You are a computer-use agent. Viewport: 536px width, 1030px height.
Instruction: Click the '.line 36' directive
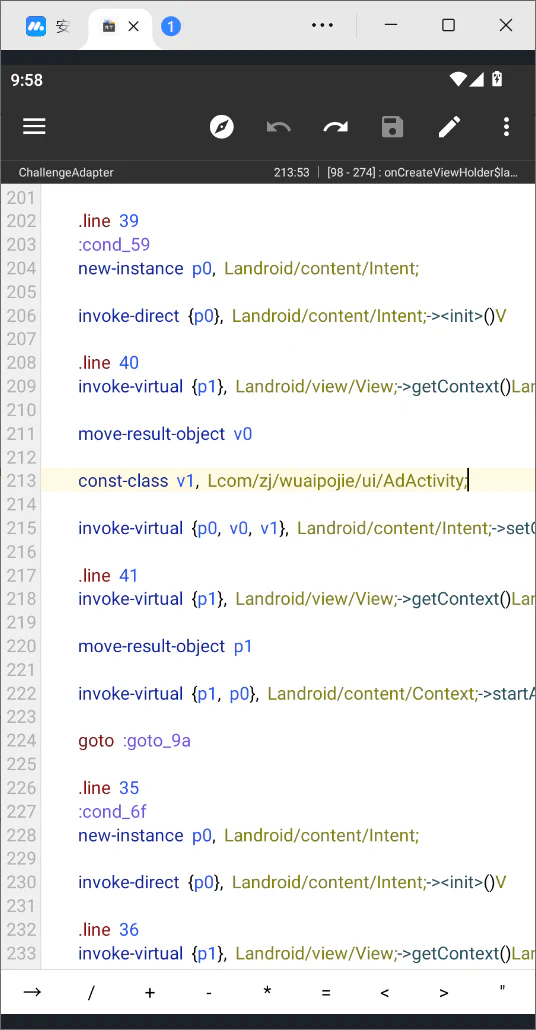(108, 929)
